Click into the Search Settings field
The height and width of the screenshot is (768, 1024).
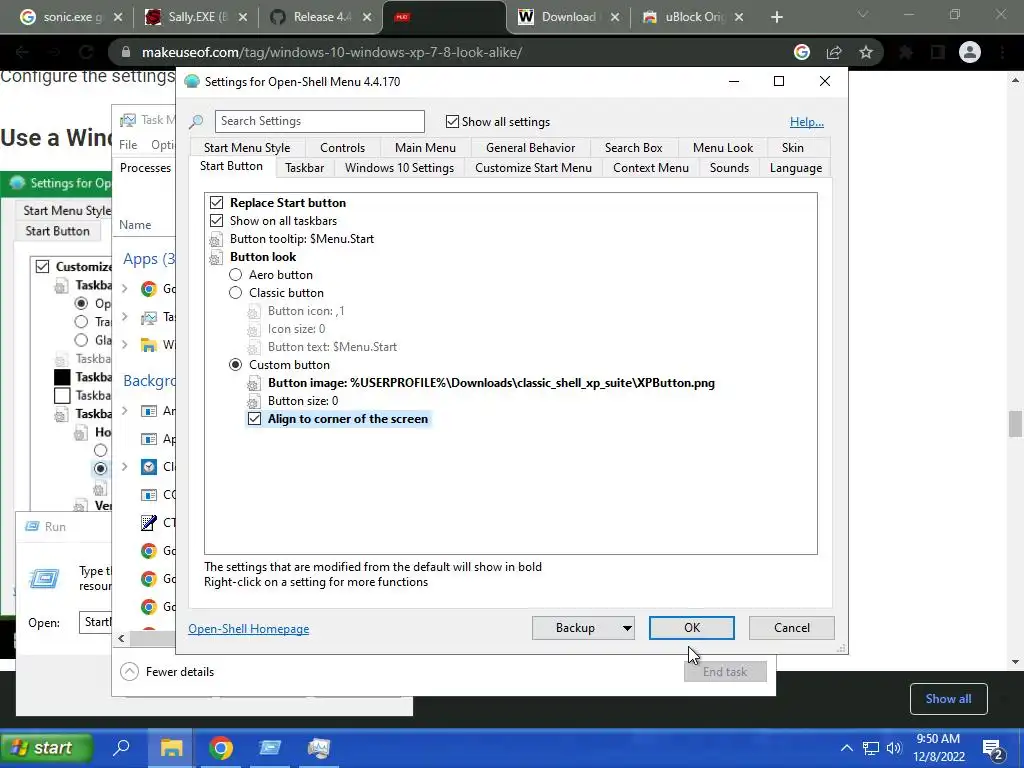tap(319, 121)
